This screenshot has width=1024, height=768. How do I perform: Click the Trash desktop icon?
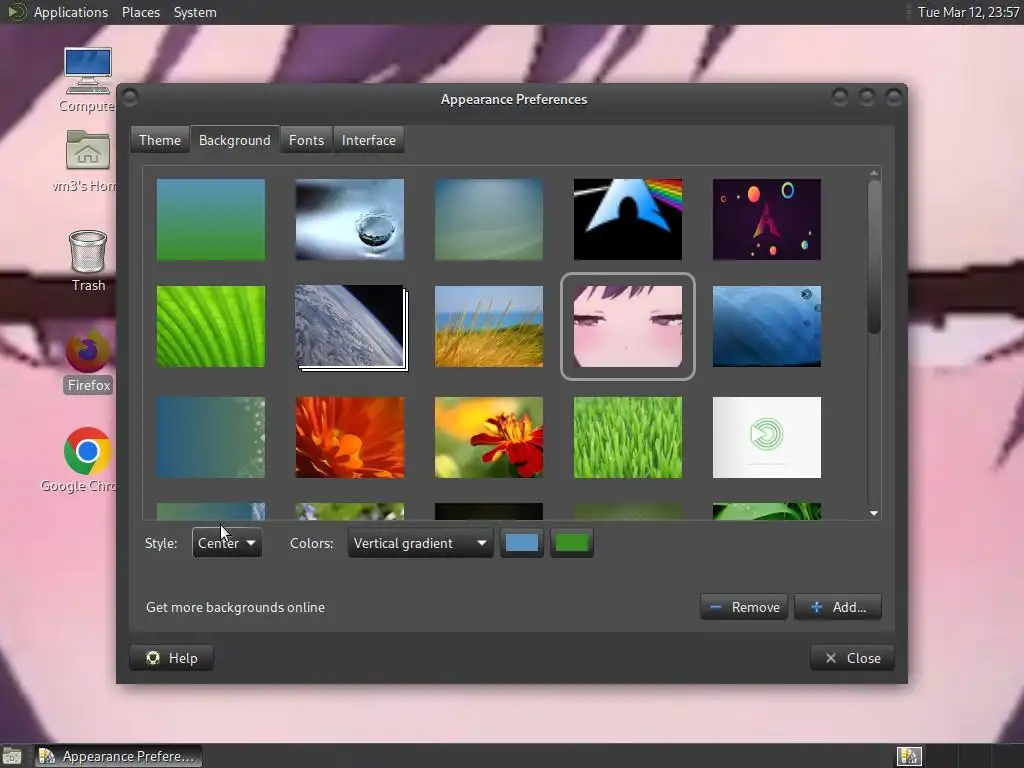coord(88,260)
